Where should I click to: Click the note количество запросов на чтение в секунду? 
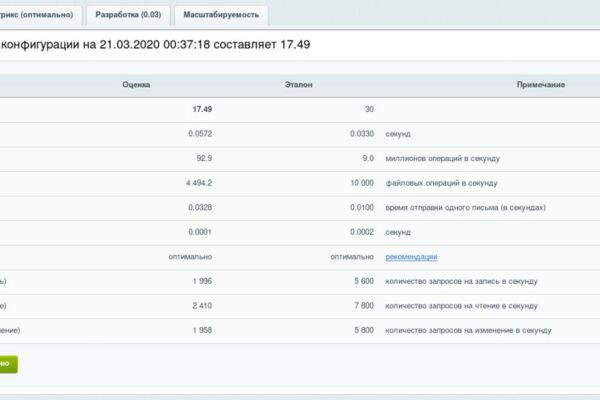pos(461,306)
